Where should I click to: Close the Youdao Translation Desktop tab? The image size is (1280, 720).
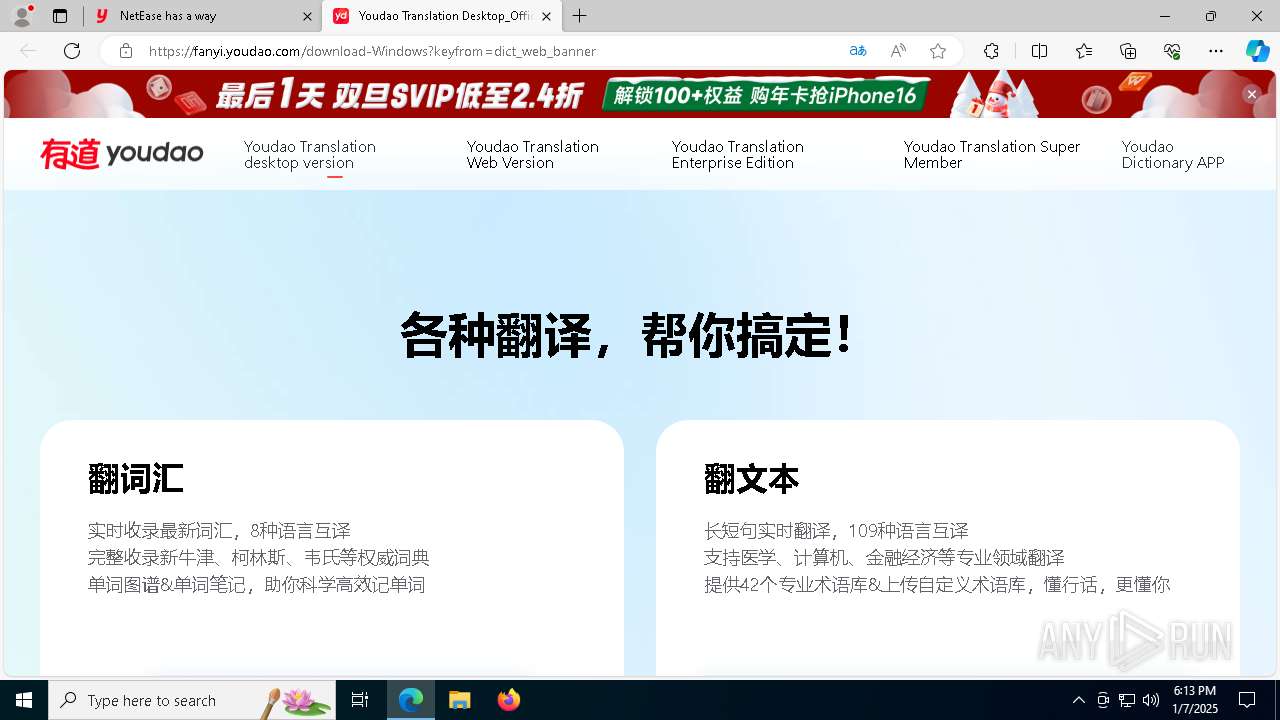pos(546,16)
